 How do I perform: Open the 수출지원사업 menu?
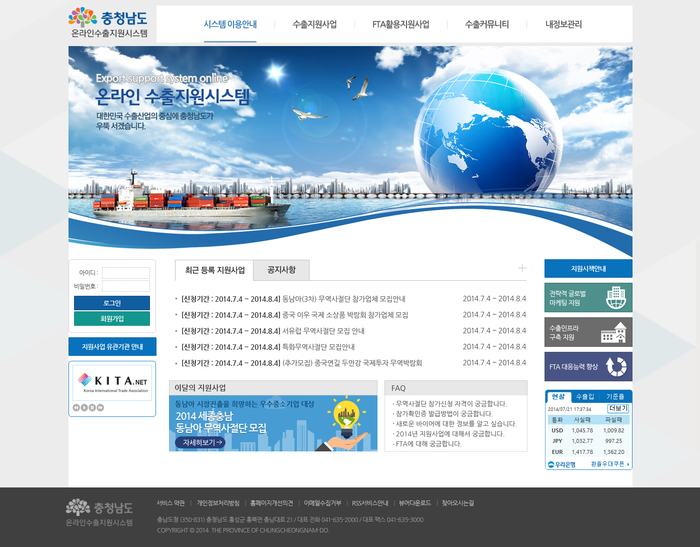pos(314,24)
